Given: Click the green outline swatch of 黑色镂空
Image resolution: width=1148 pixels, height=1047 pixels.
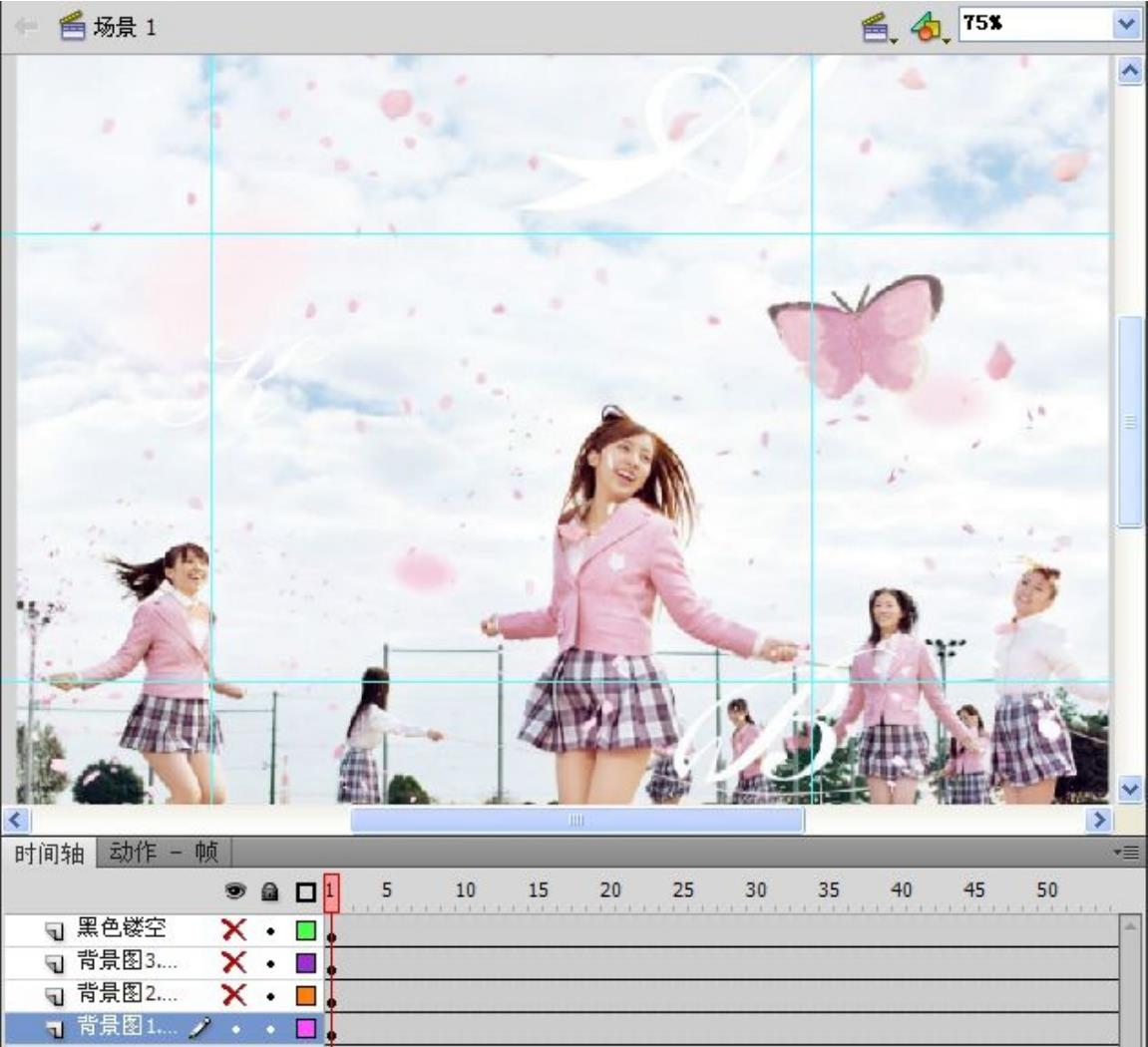Looking at the screenshot, I should [x=306, y=930].
